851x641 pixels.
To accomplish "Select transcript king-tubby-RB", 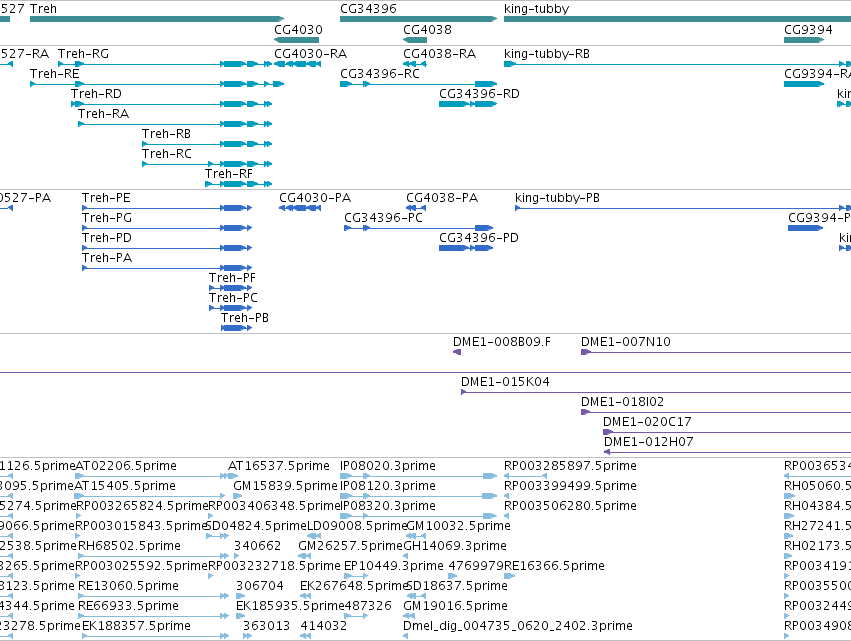I will [x=677, y=64].
